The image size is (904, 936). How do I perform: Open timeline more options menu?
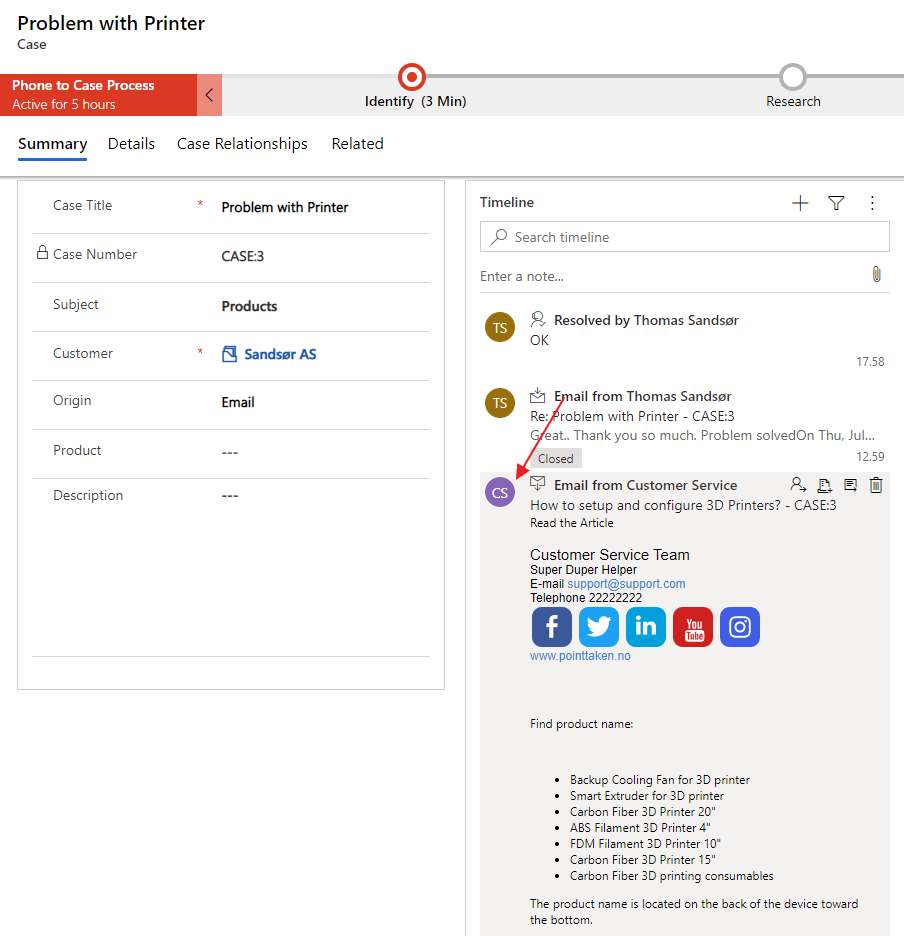872,203
